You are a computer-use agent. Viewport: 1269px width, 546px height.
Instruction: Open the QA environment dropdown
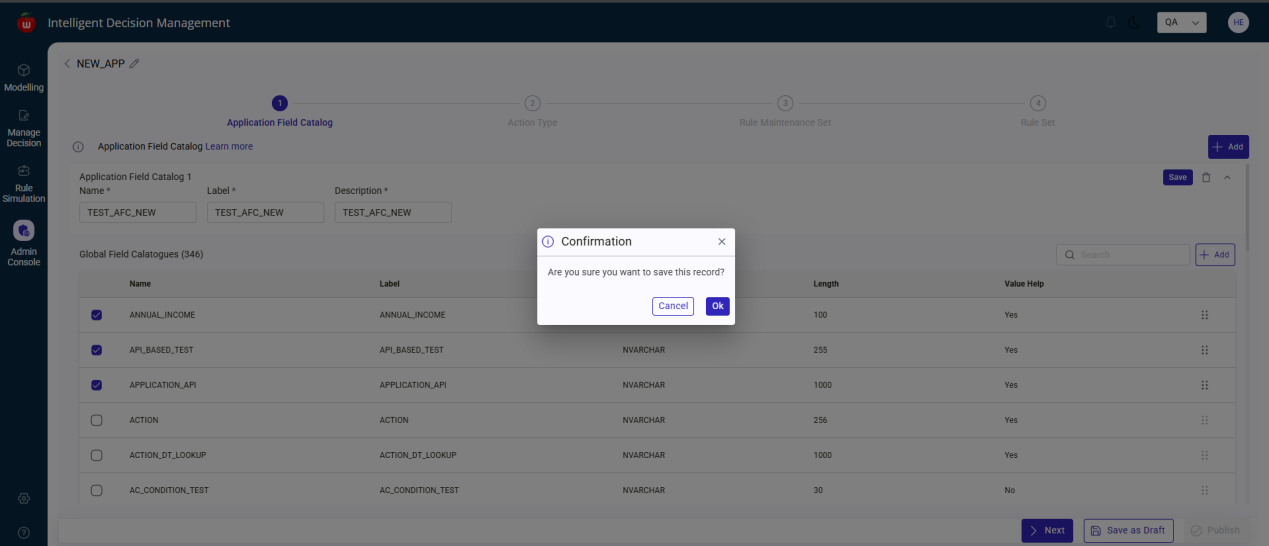1181,23
